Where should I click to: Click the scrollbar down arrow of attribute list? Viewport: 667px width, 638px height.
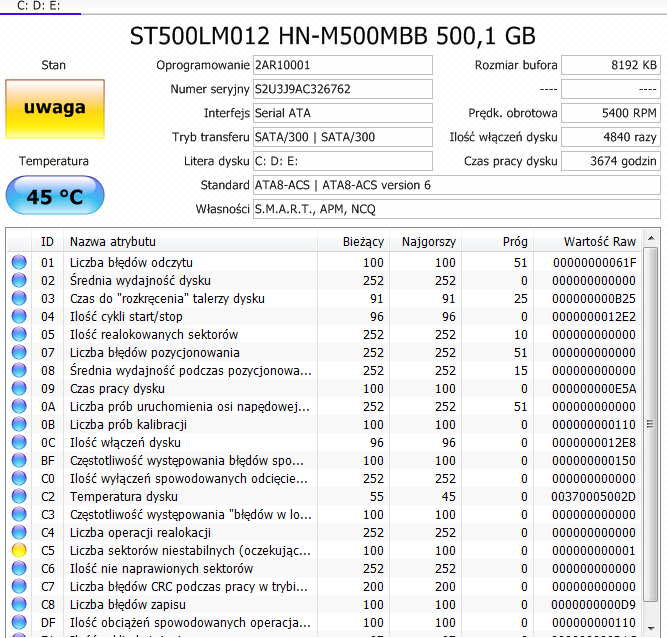[x=651, y=628]
